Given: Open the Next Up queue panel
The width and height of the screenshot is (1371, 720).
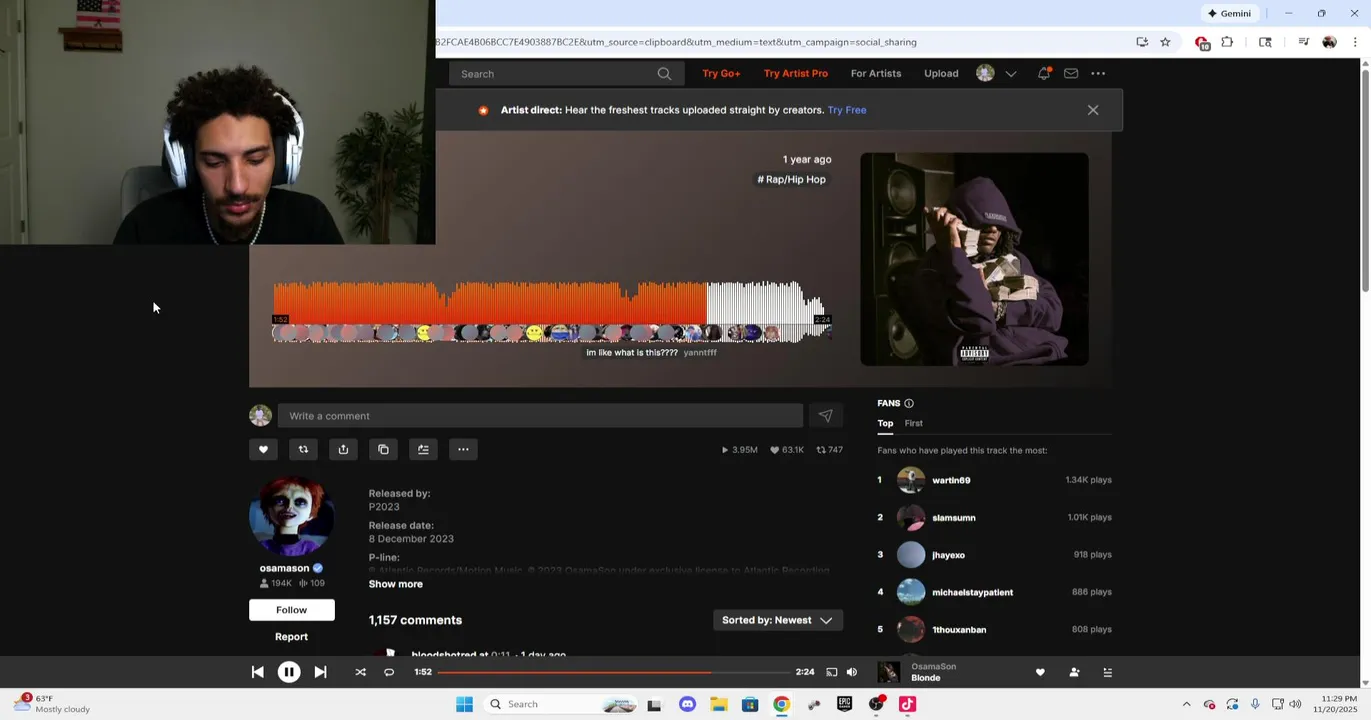Looking at the screenshot, I should click(x=1107, y=672).
